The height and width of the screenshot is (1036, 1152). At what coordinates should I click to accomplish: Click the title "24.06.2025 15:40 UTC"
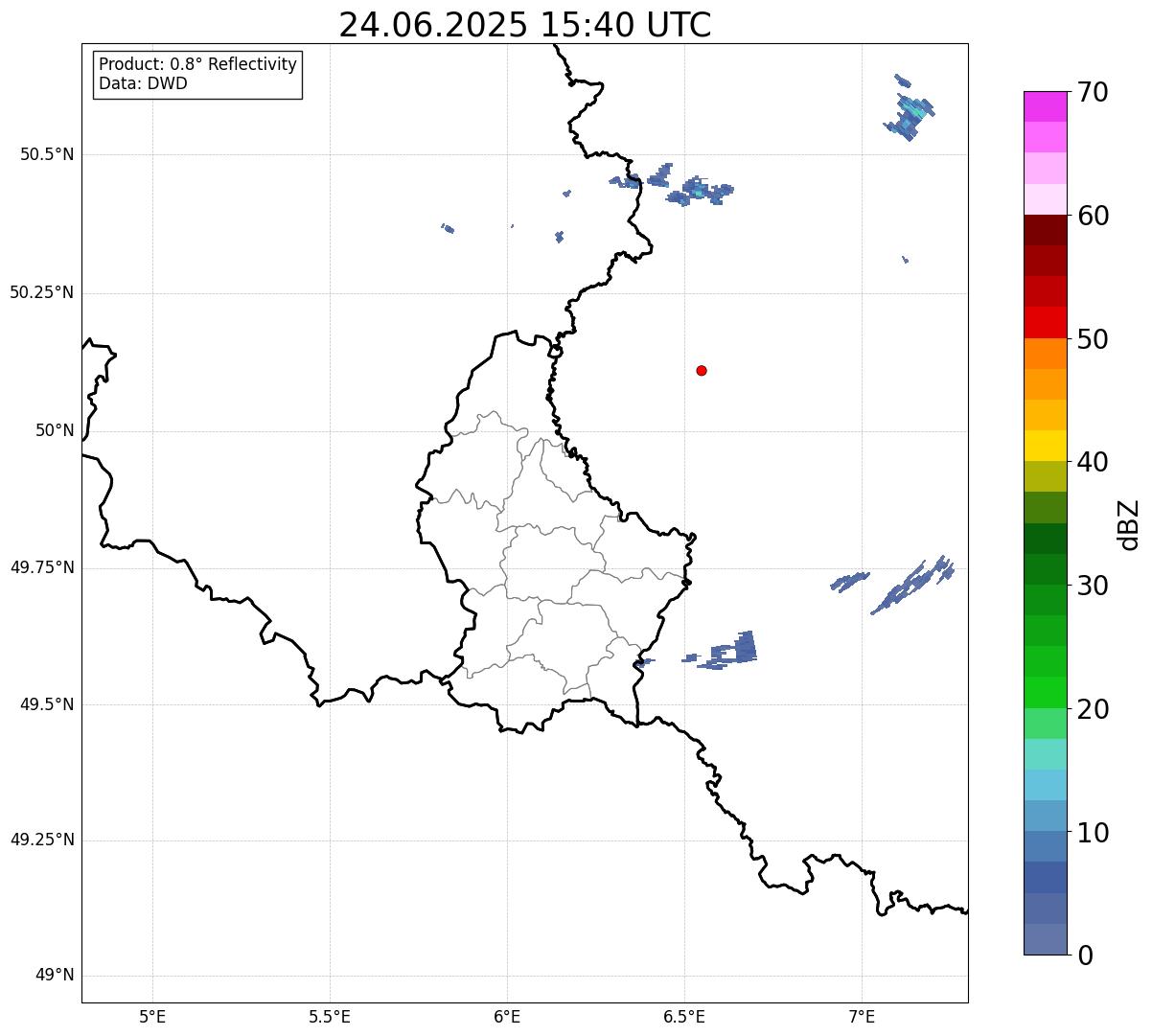525,25
